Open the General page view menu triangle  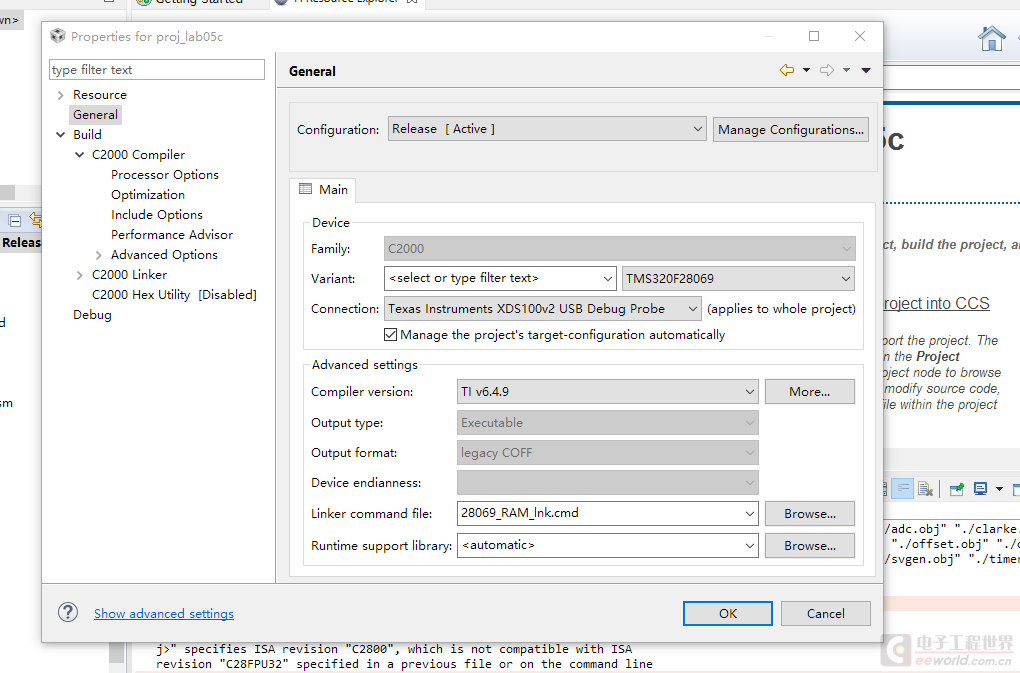point(866,70)
